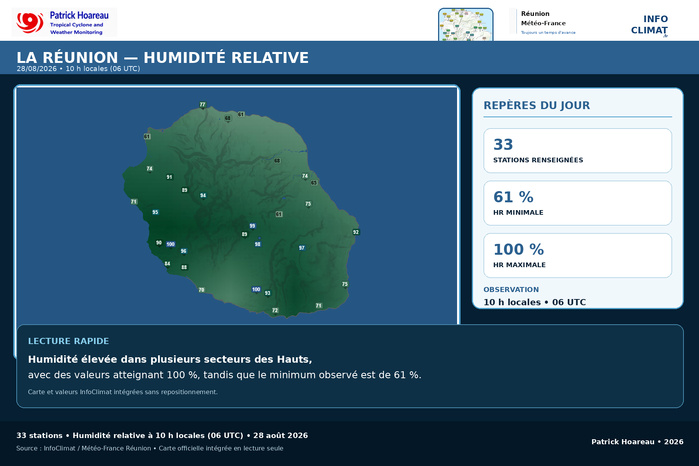
Task: Click the 100 % HR Maximale card
Action: (x=577, y=256)
